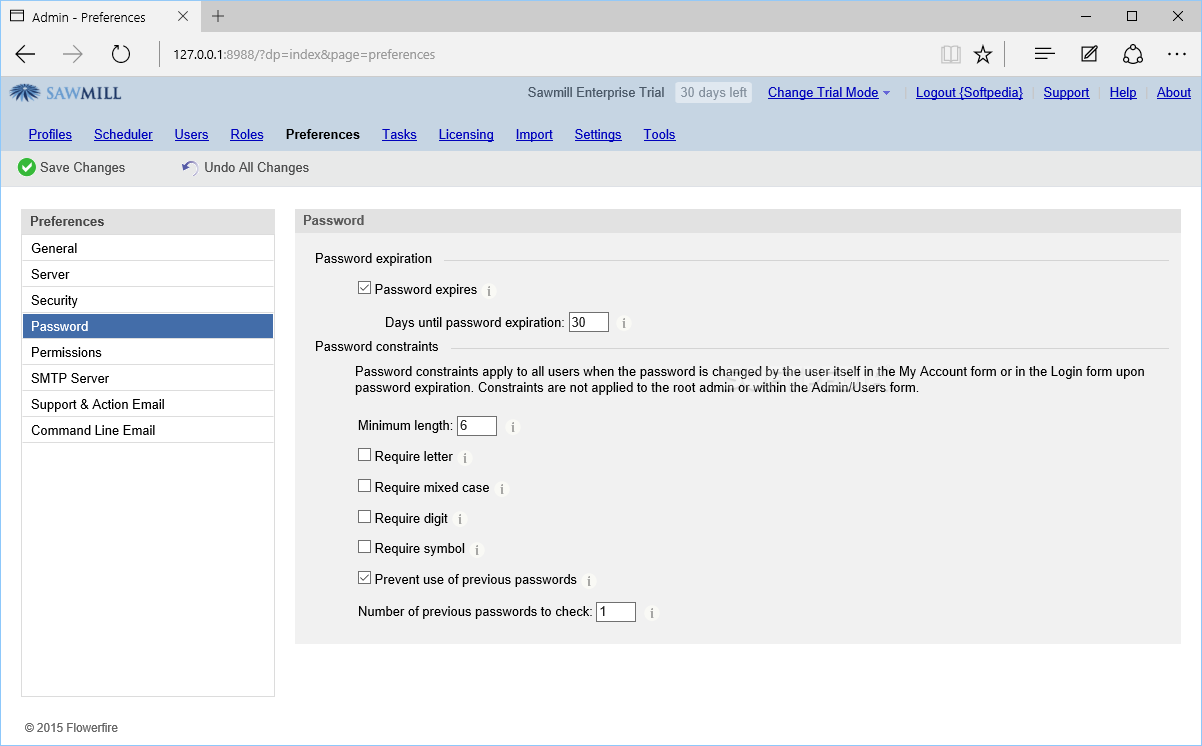Go to the Import tab
This screenshot has height=746, width=1202.
coord(534,134)
